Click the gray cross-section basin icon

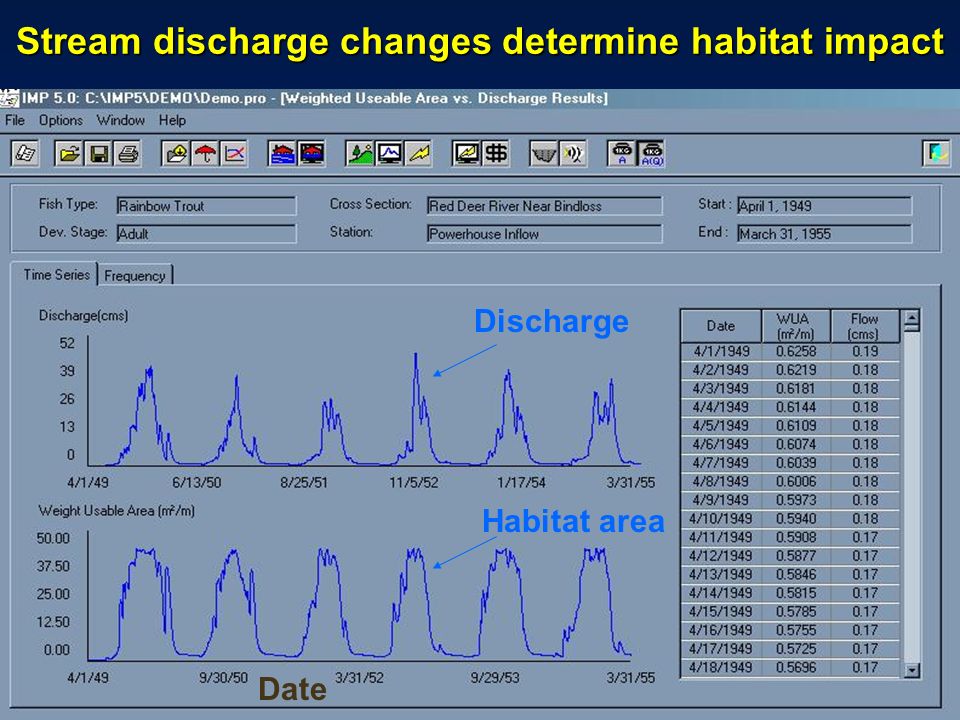tap(543, 153)
